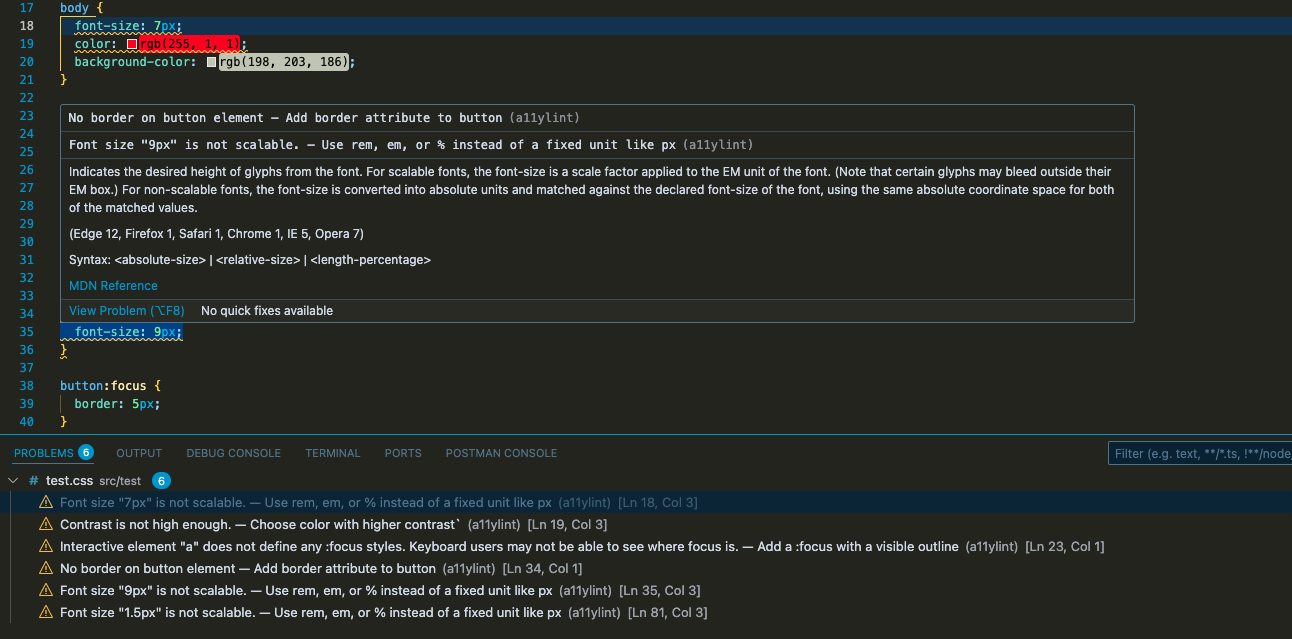Open the Ports tab
1292x639 pixels.
click(403, 453)
